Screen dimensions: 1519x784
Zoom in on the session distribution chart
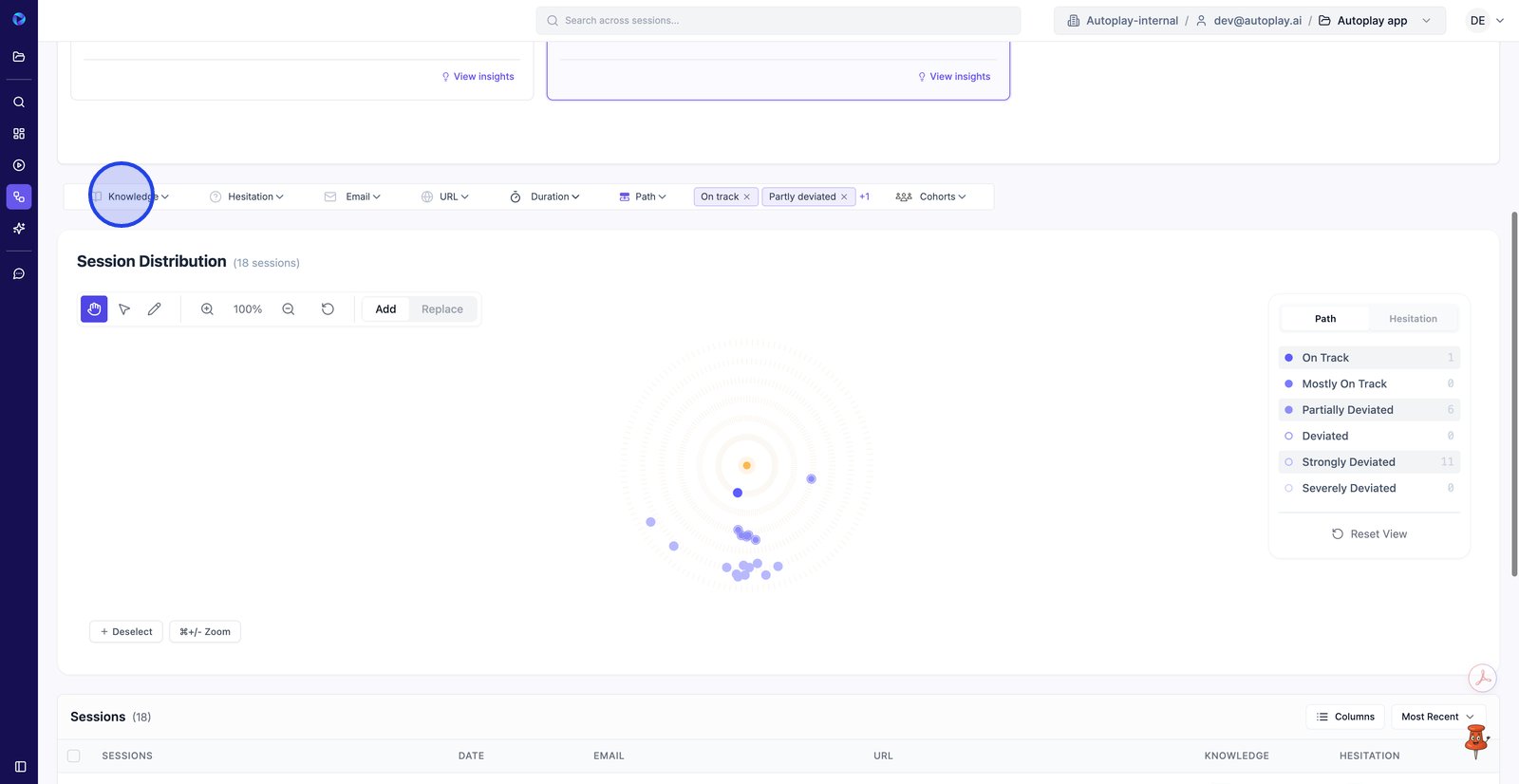pyautogui.click(x=207, y=309)
